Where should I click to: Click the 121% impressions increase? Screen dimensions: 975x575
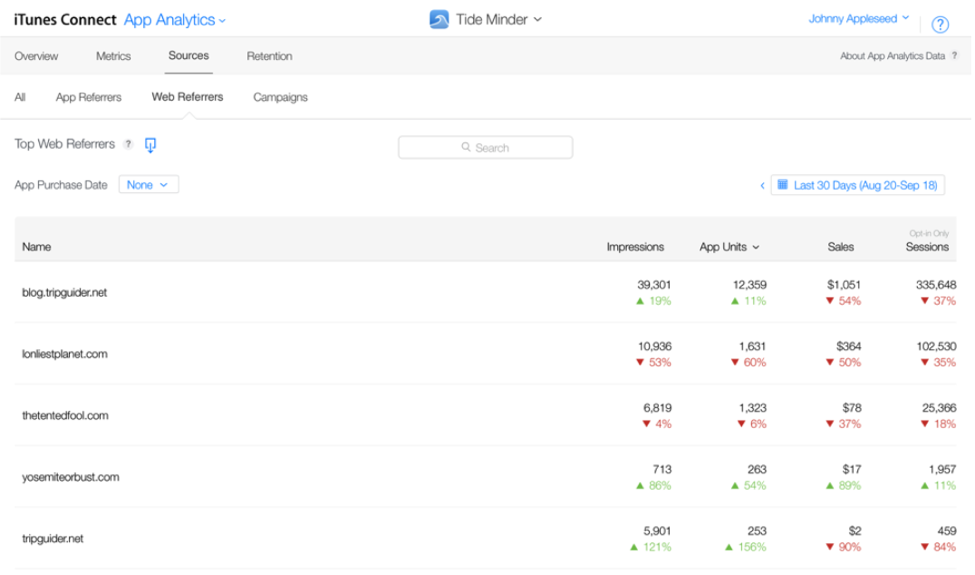[650, 547]
